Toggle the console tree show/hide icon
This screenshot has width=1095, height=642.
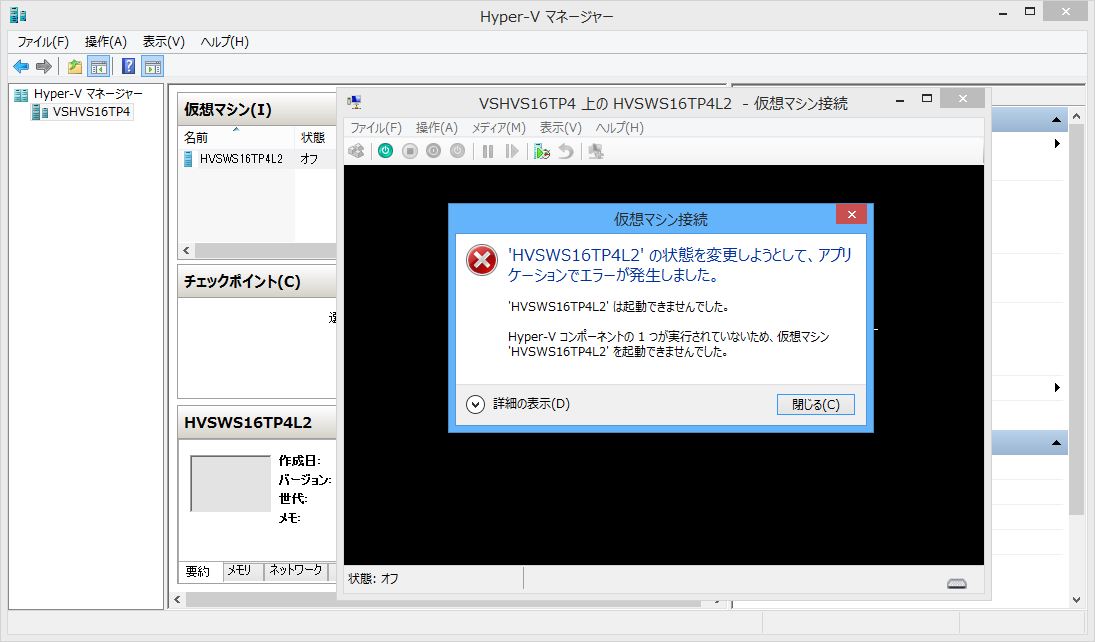[x=98, y=67]
